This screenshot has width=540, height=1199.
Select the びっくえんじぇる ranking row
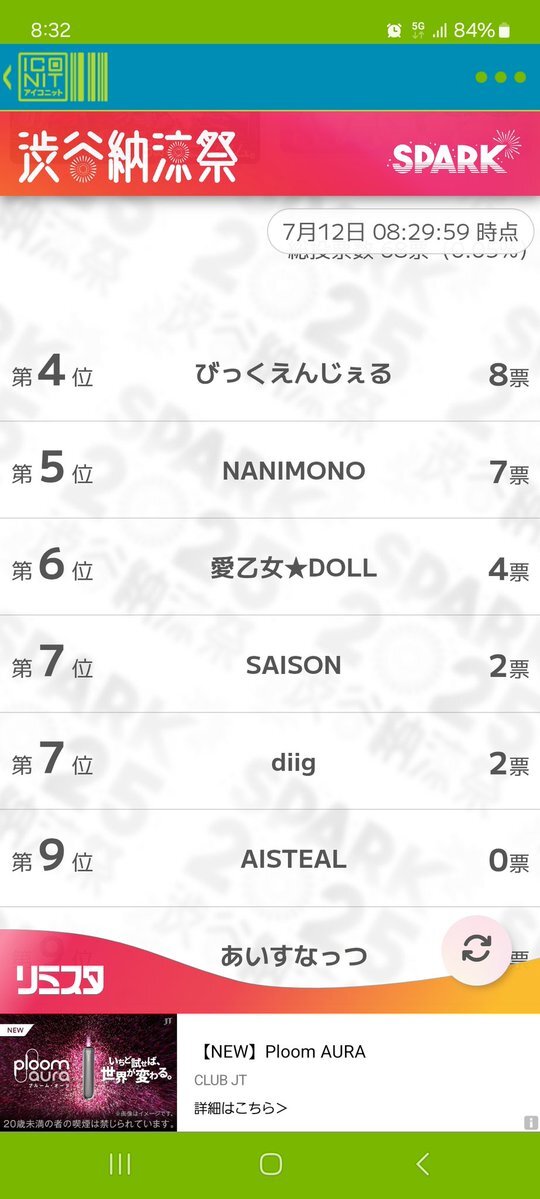pos(270,374)
